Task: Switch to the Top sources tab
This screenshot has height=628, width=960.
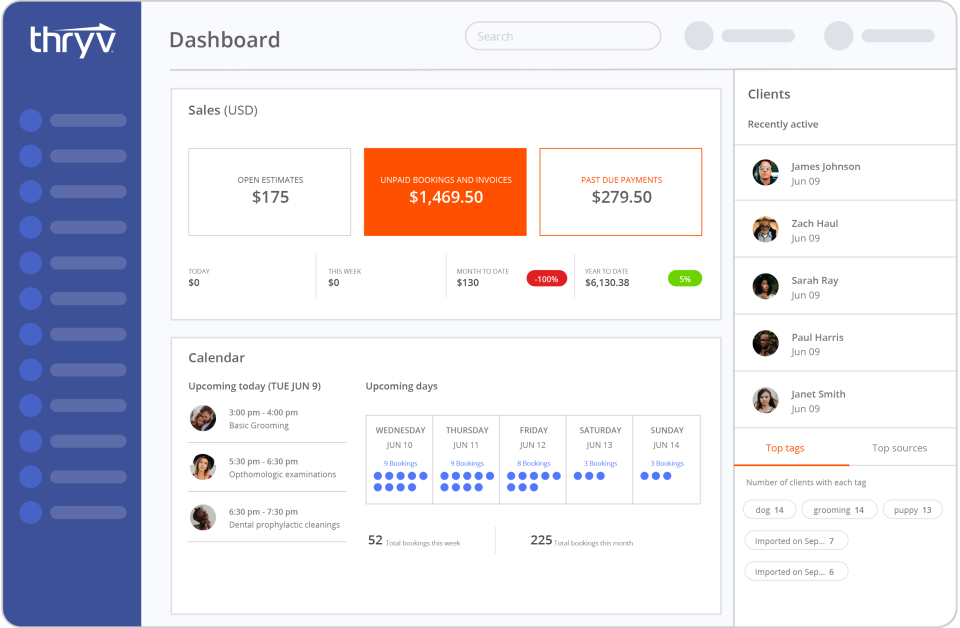Action: (898, 447)
